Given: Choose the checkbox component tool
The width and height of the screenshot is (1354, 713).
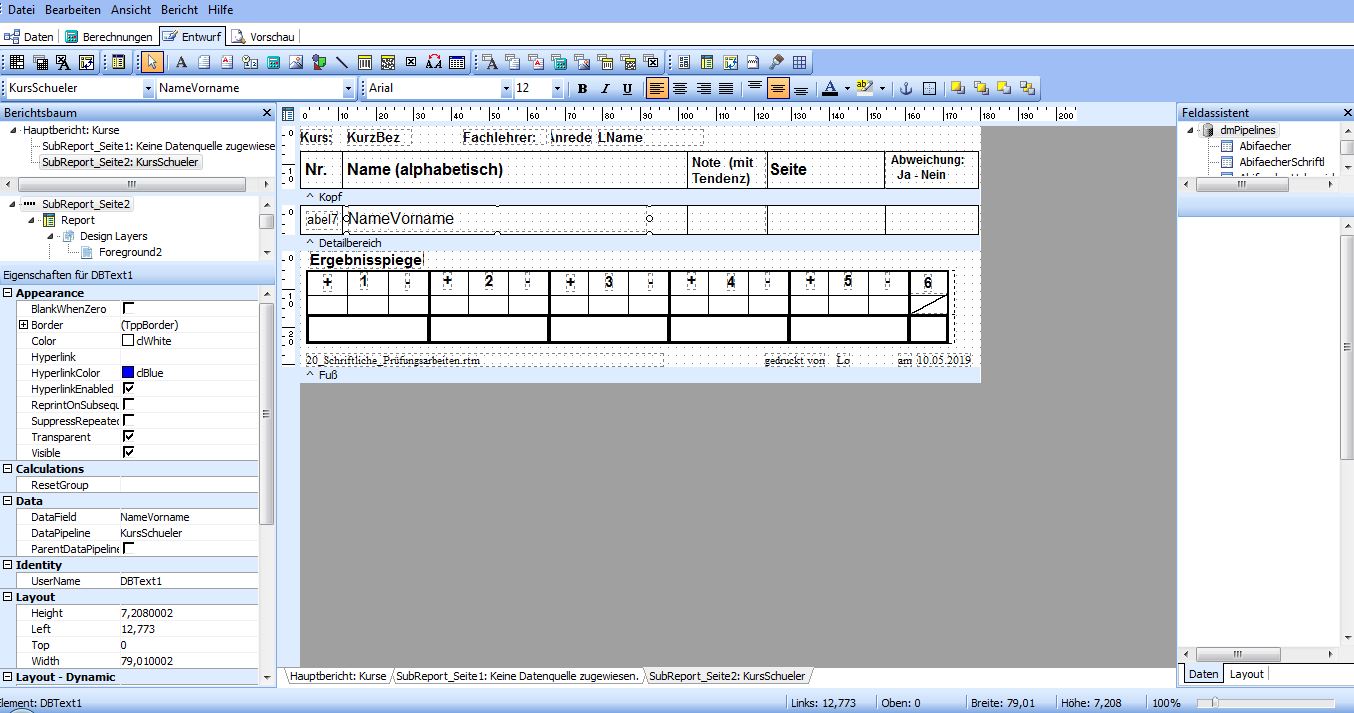Looking at the screenshot, I should [411, 62].
